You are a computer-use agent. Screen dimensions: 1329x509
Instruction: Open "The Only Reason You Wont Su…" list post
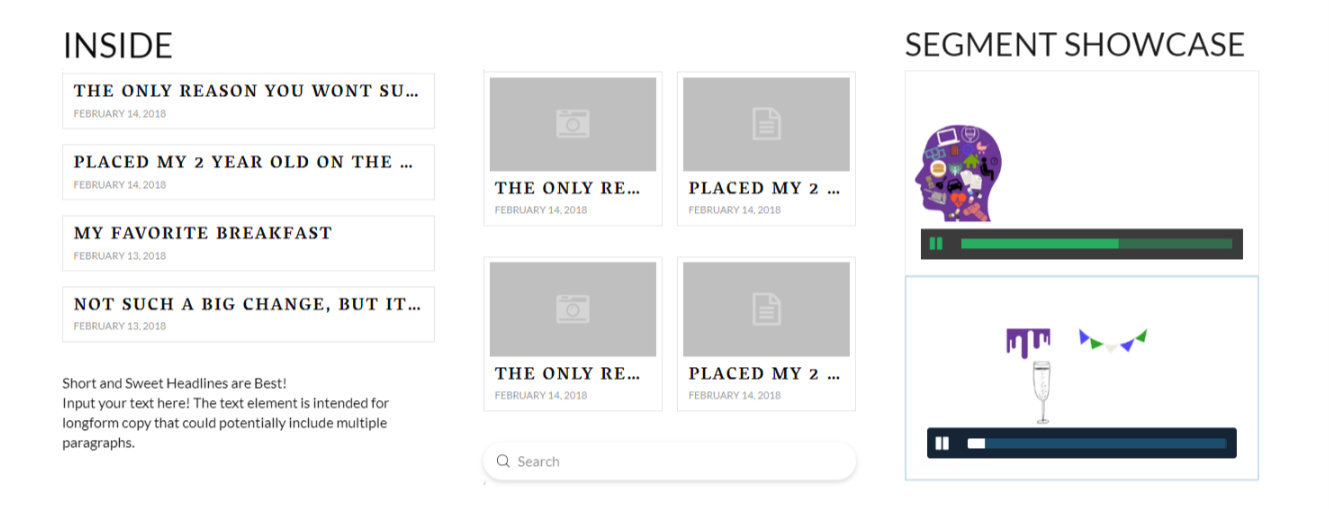246,91
